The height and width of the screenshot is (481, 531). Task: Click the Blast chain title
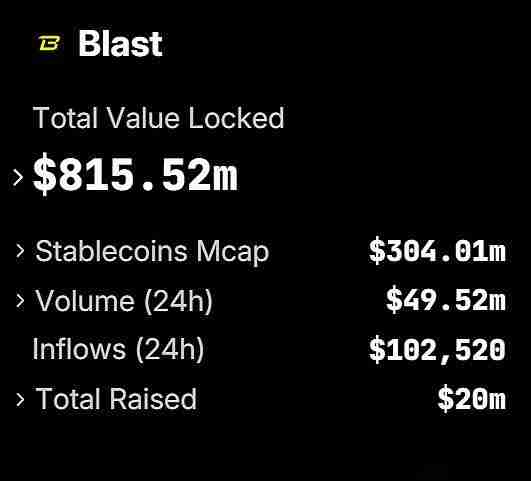click(x=120, y=44)
